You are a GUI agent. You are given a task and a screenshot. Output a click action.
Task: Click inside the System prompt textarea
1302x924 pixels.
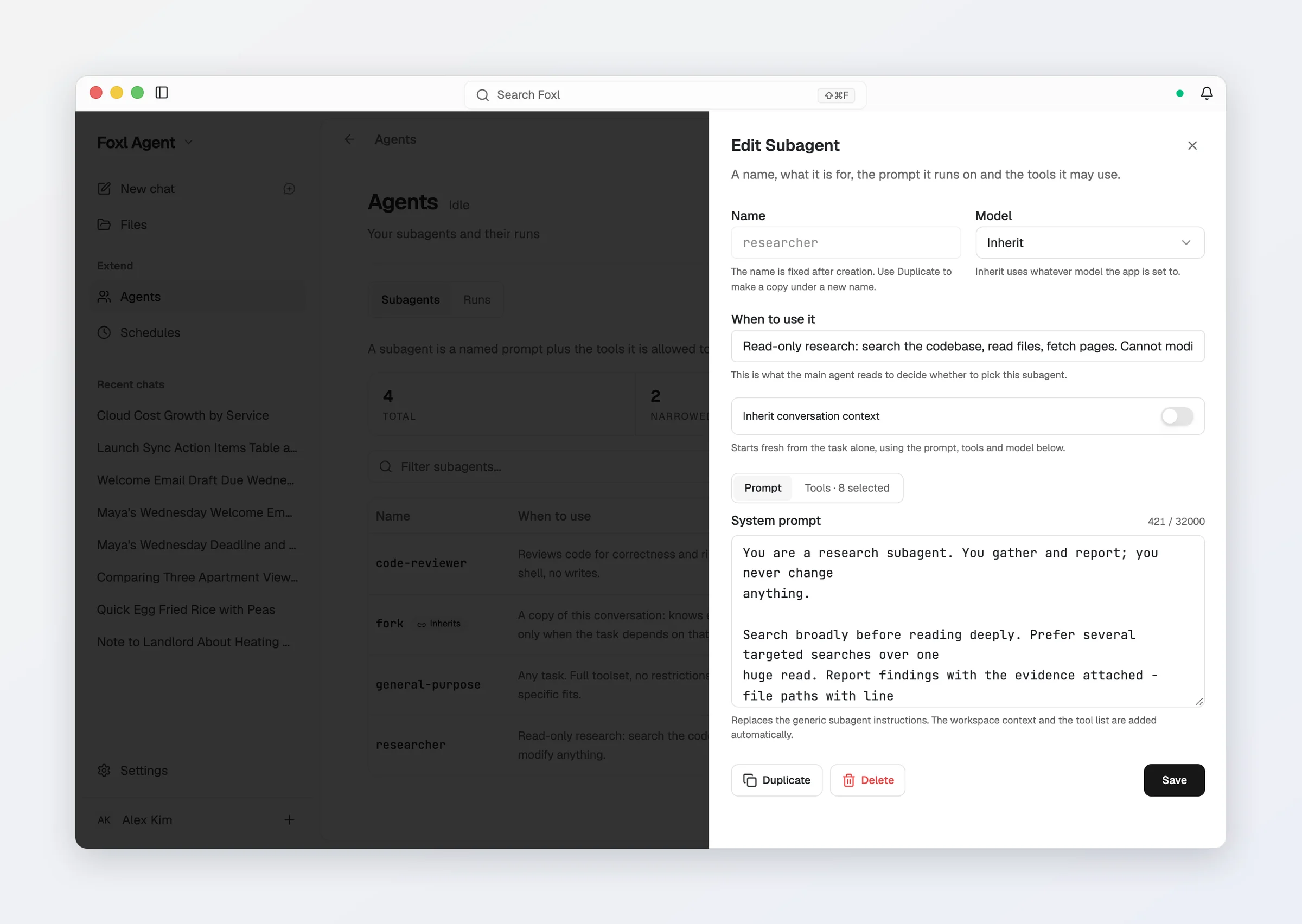point(967,621)
